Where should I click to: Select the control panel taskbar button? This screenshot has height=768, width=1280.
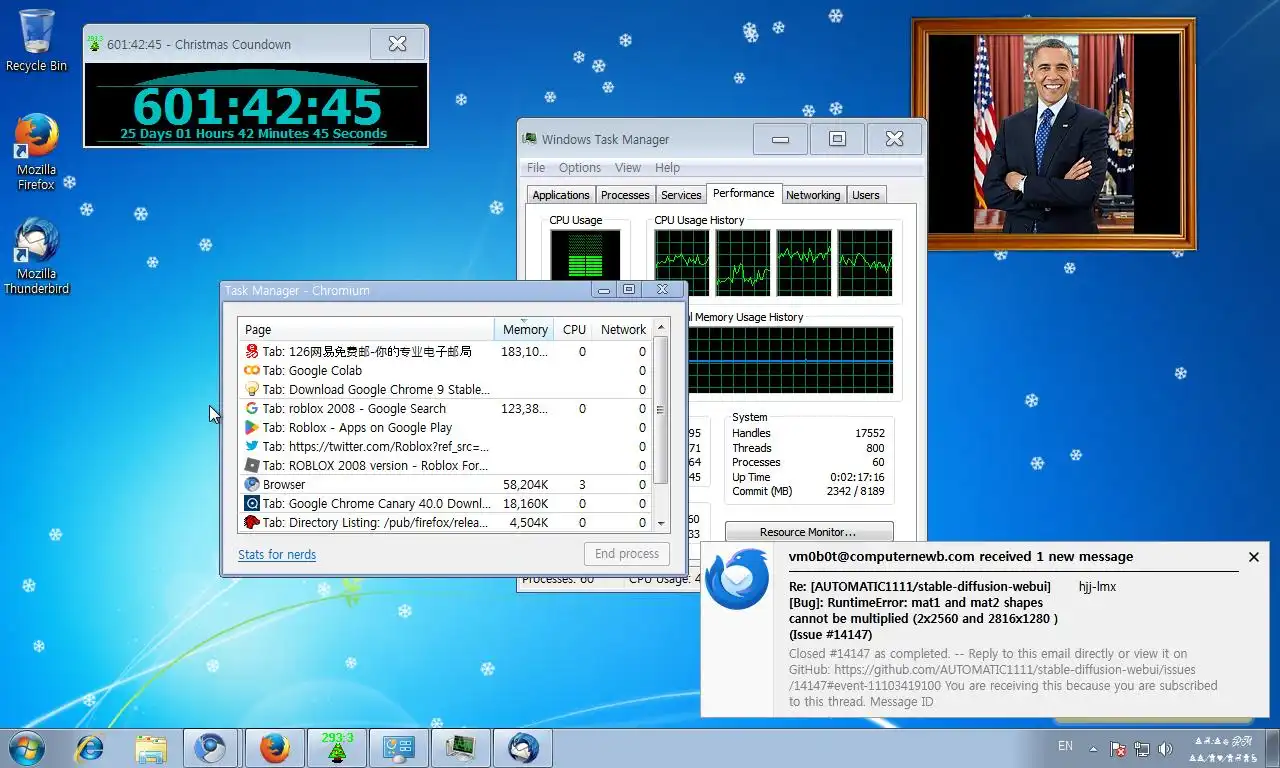(399, 748)
